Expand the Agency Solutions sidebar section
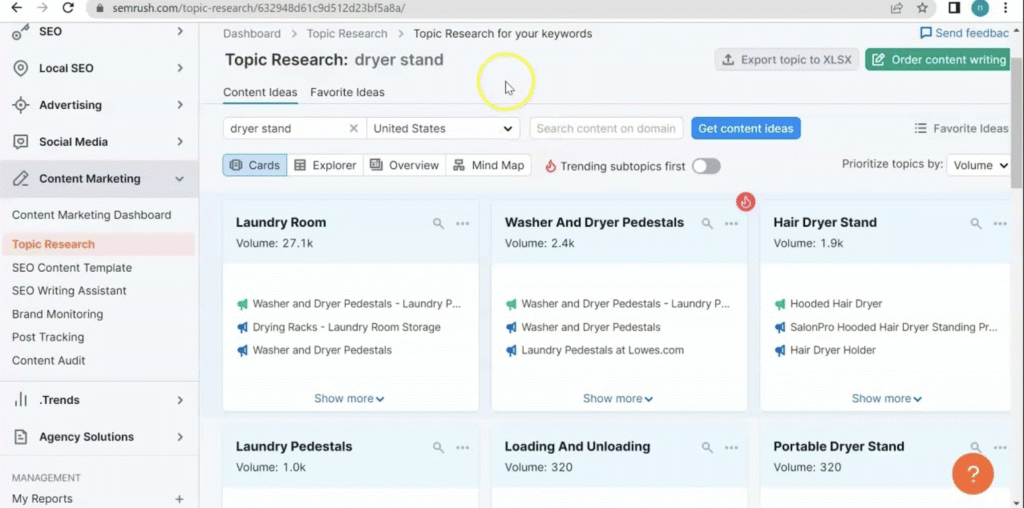Viewport: 1024px width, 508px height. (180, 437)
